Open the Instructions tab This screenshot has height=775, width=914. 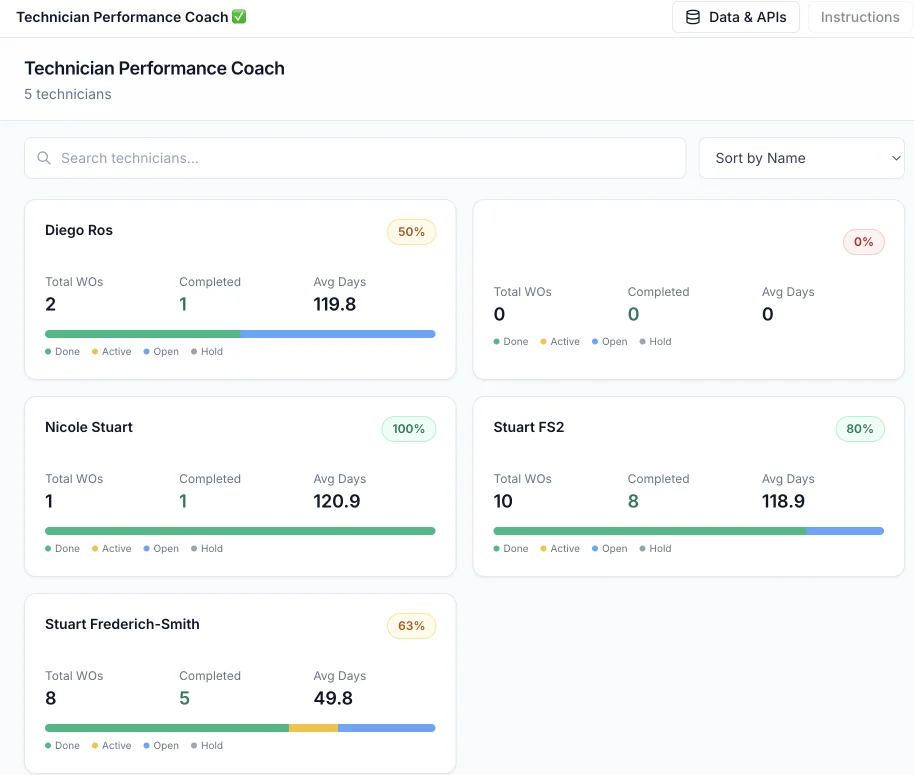859,17
